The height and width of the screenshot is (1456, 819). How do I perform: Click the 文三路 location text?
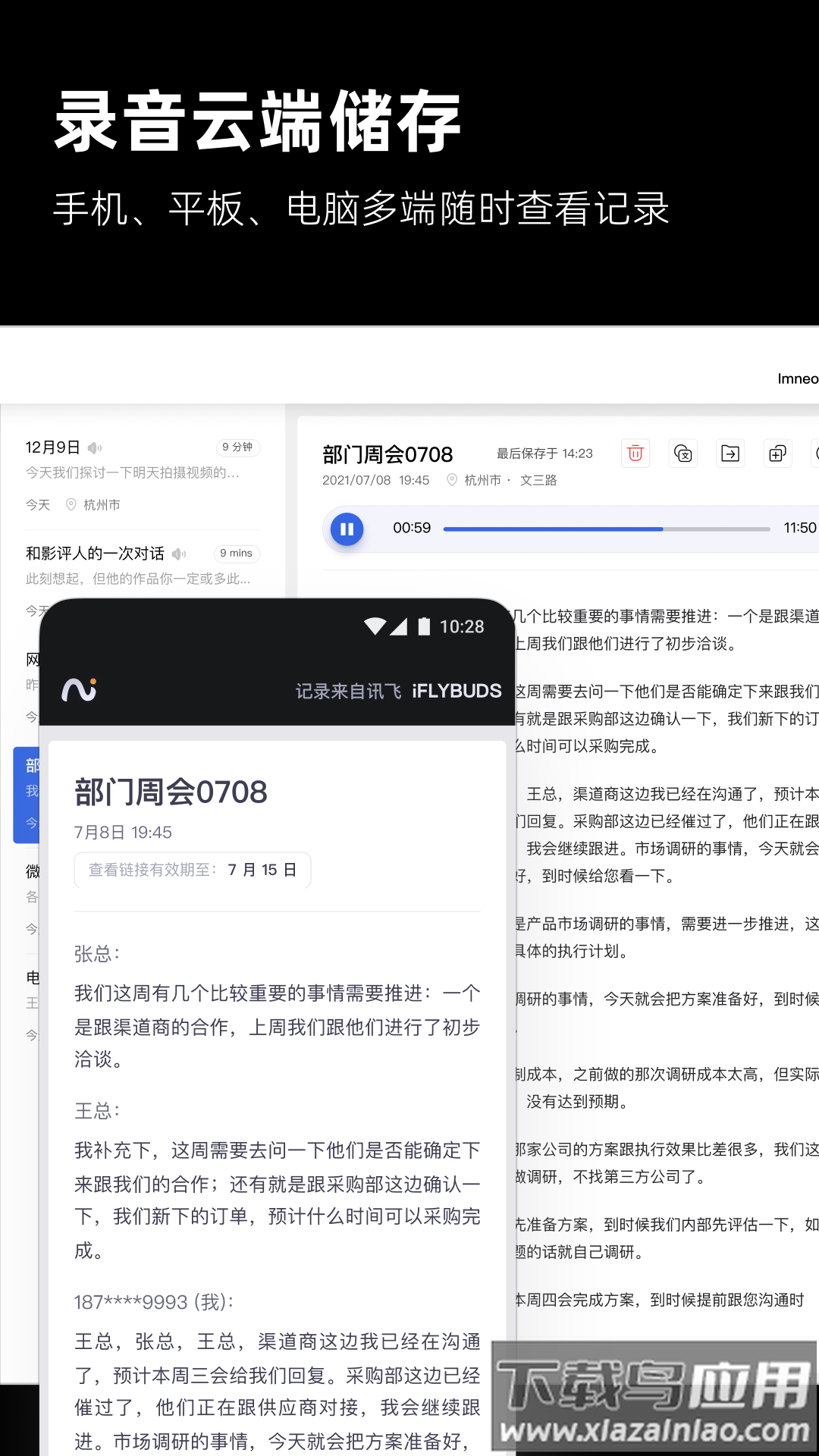tap(538, 480)
